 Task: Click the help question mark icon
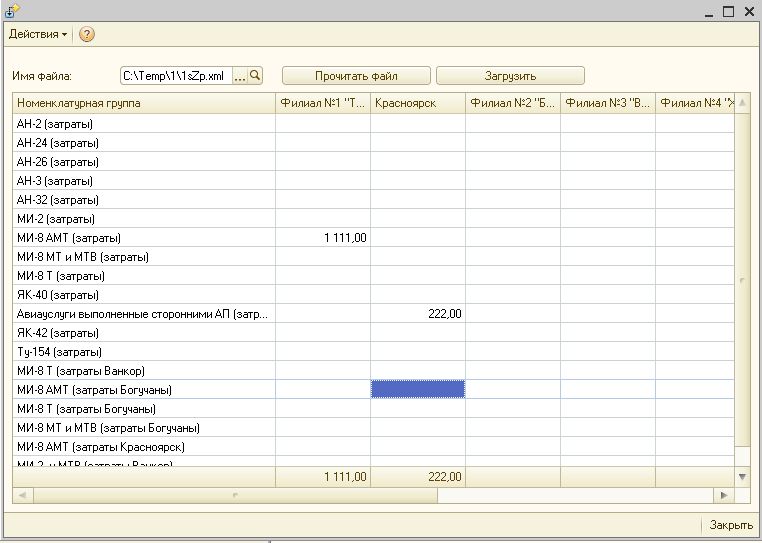tap(87, 35)
